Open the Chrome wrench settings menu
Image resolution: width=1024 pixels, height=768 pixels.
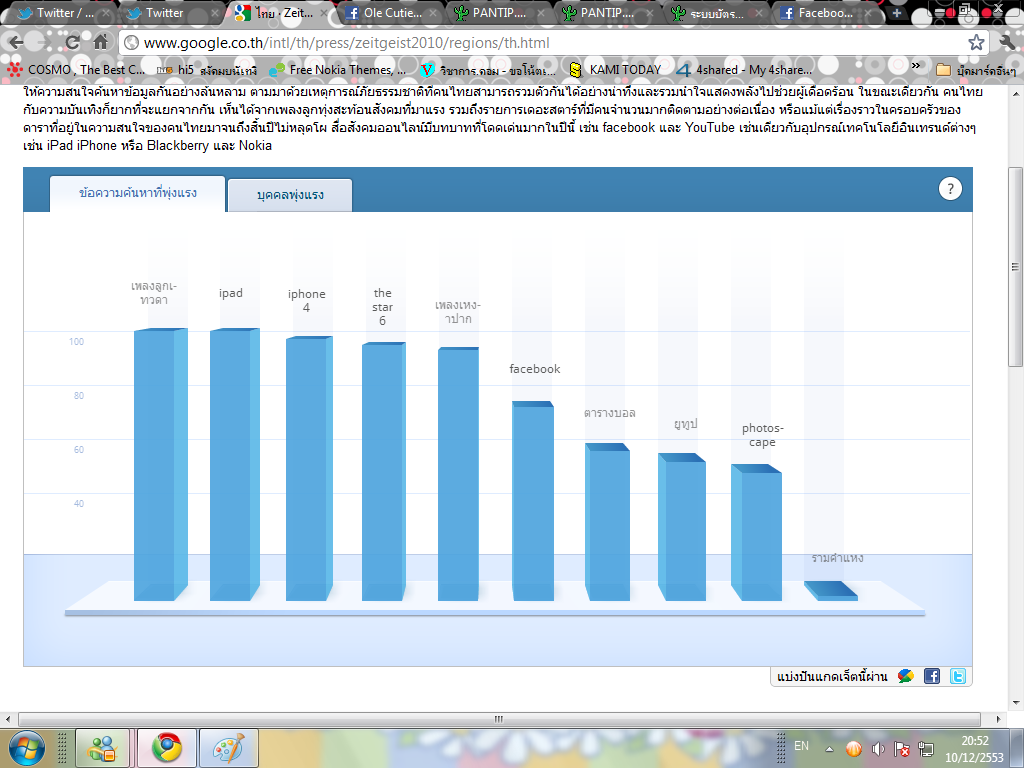click(1008, 43)
